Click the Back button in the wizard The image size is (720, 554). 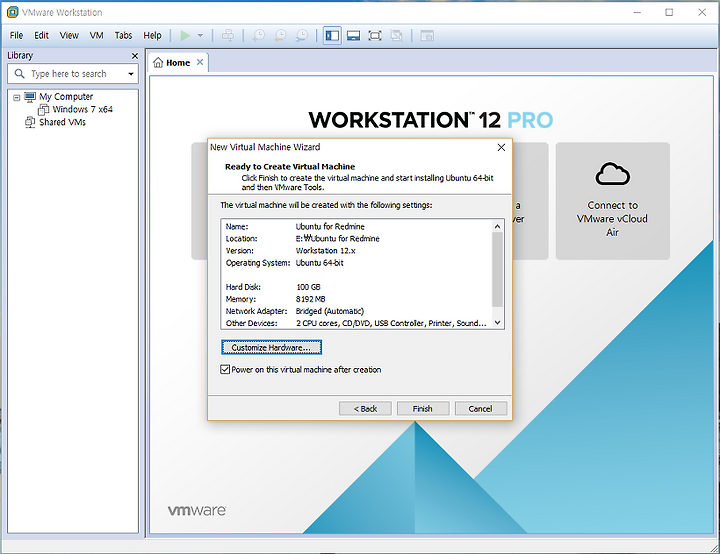(366, 408)
